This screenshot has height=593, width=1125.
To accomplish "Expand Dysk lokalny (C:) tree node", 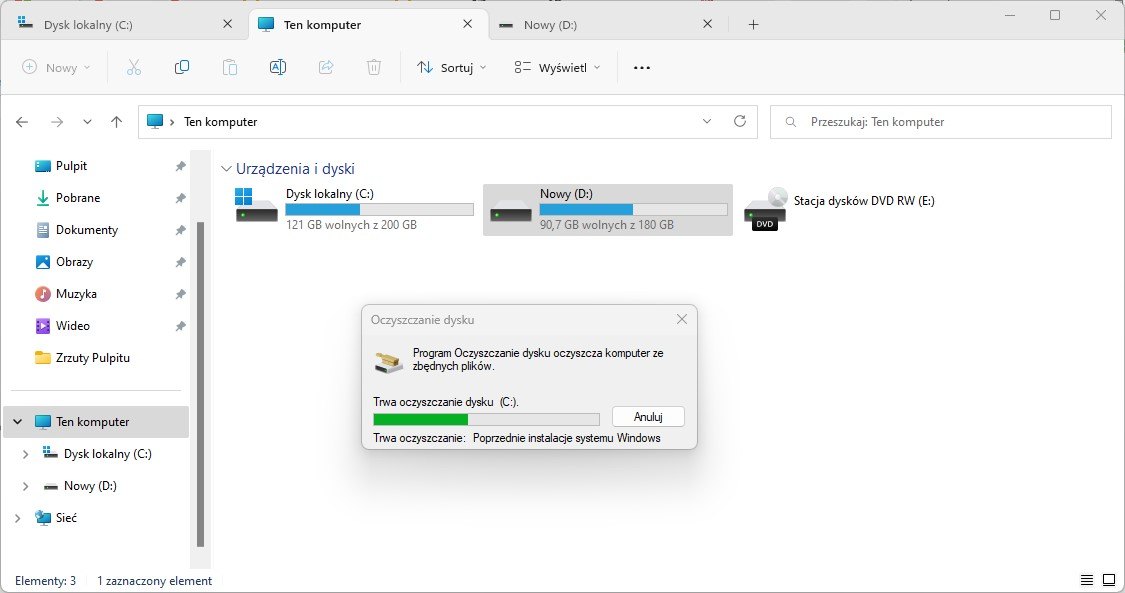I will tap(26, 454).
